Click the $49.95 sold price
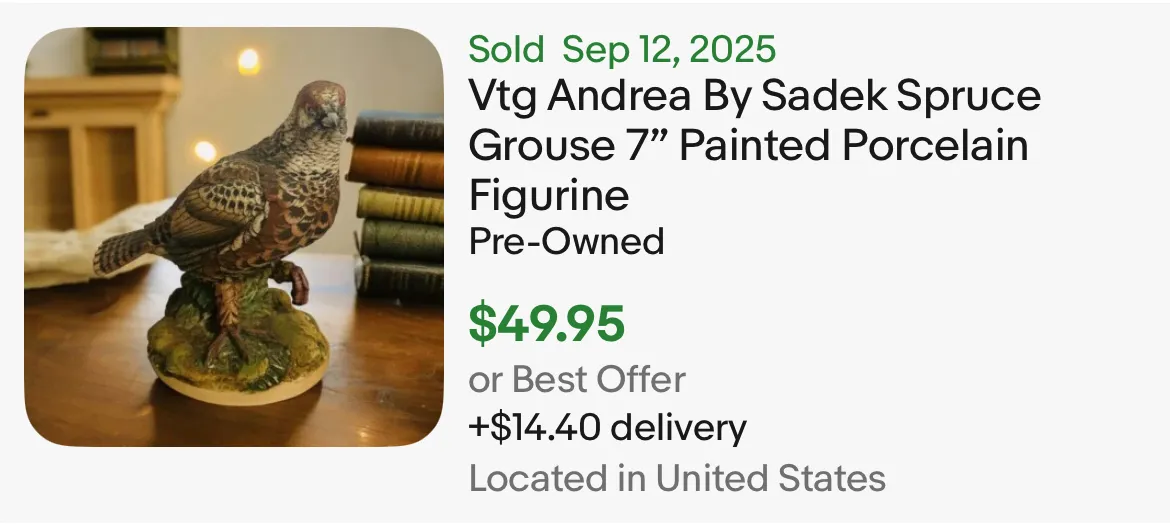1170x528 pixels. click(x=547, y=322)
